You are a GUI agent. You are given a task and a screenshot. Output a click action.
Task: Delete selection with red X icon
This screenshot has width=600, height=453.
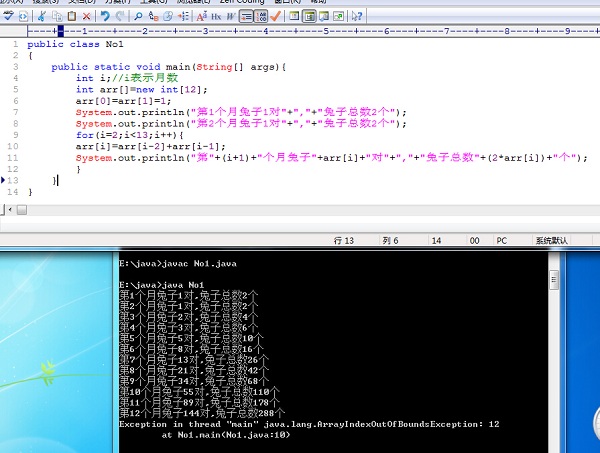pyautogui.click(x=86, y=16)
